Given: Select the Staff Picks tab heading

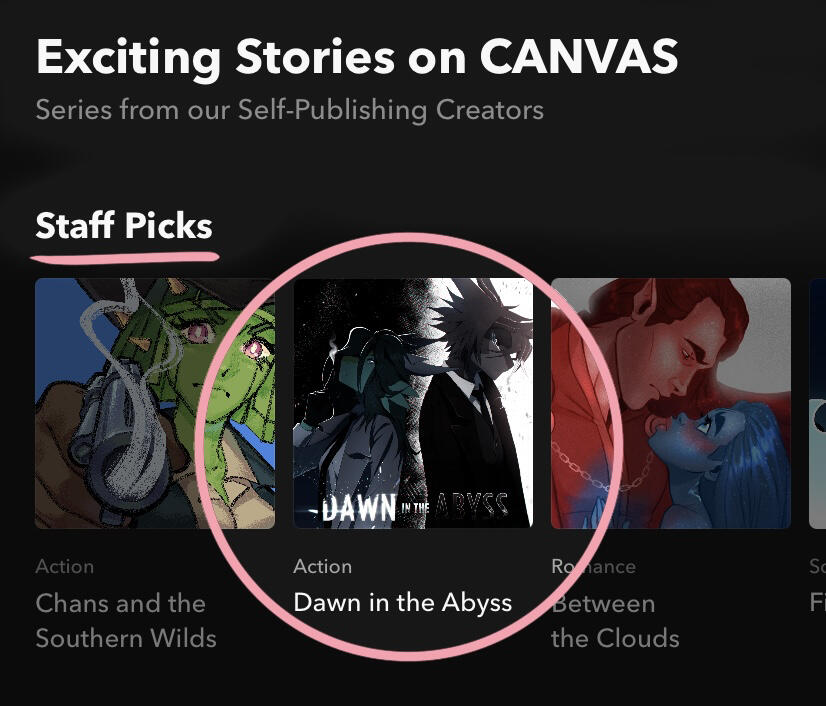Looking at the screenshot, I should [124, 225].
